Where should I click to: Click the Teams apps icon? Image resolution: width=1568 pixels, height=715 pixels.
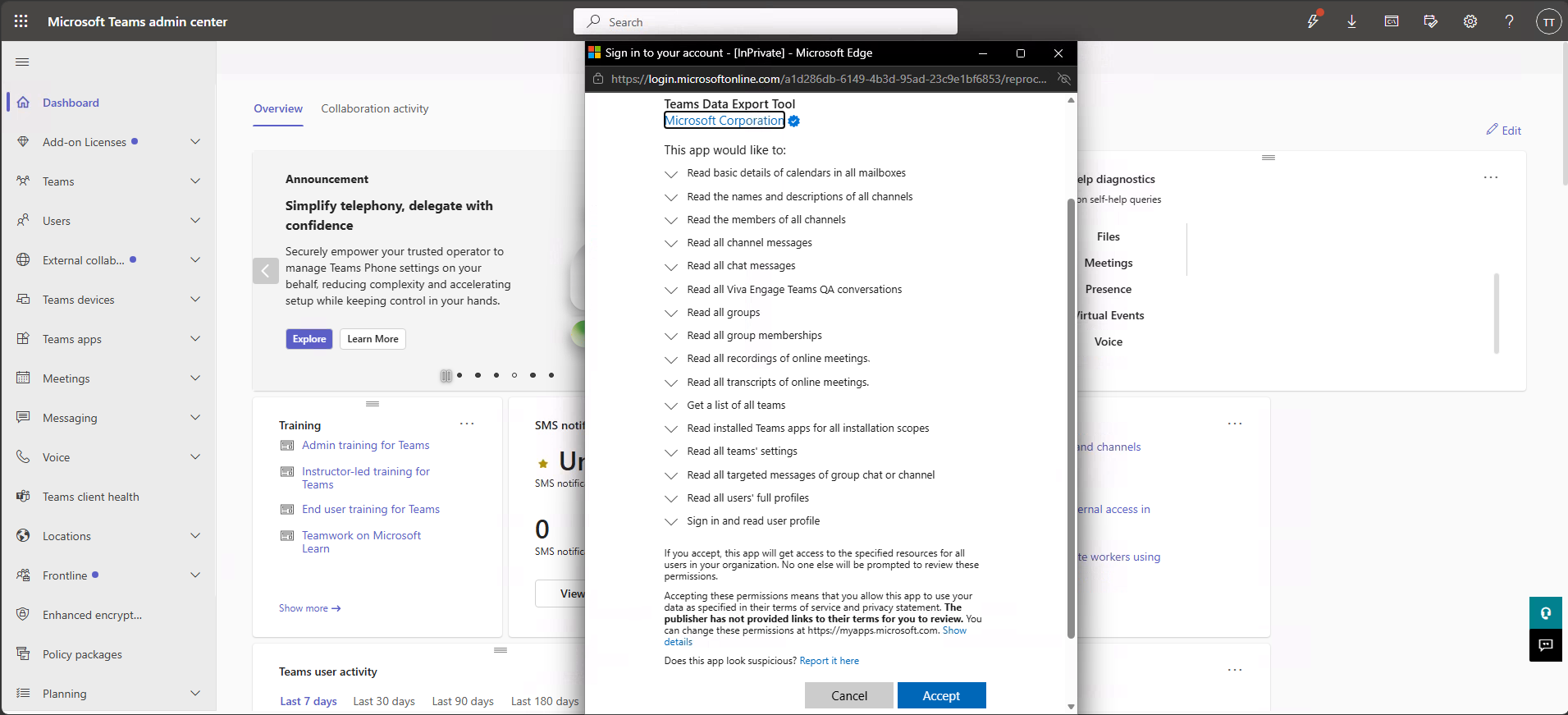(x=23, y=338)
